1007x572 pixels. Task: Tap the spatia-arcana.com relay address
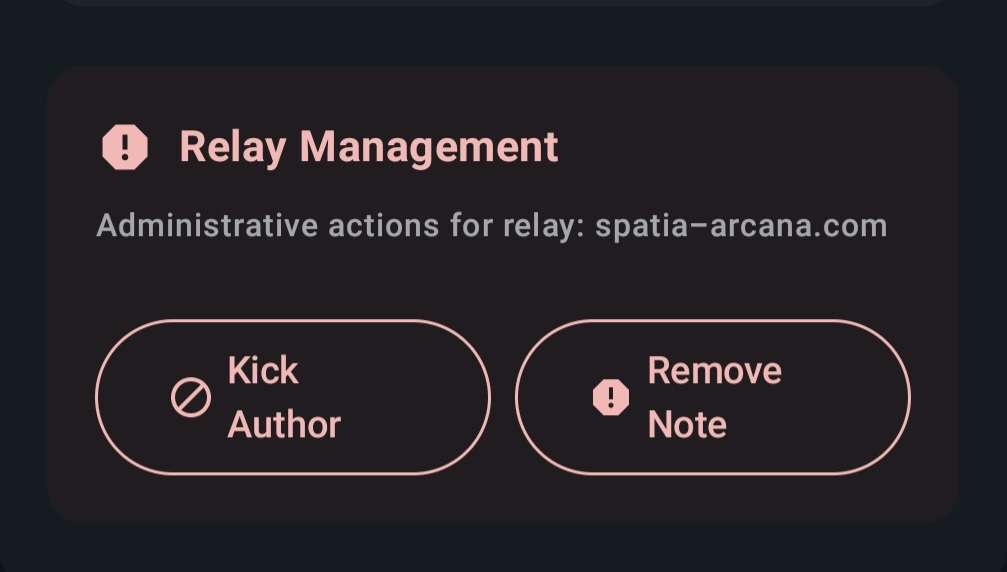point(741,226)
